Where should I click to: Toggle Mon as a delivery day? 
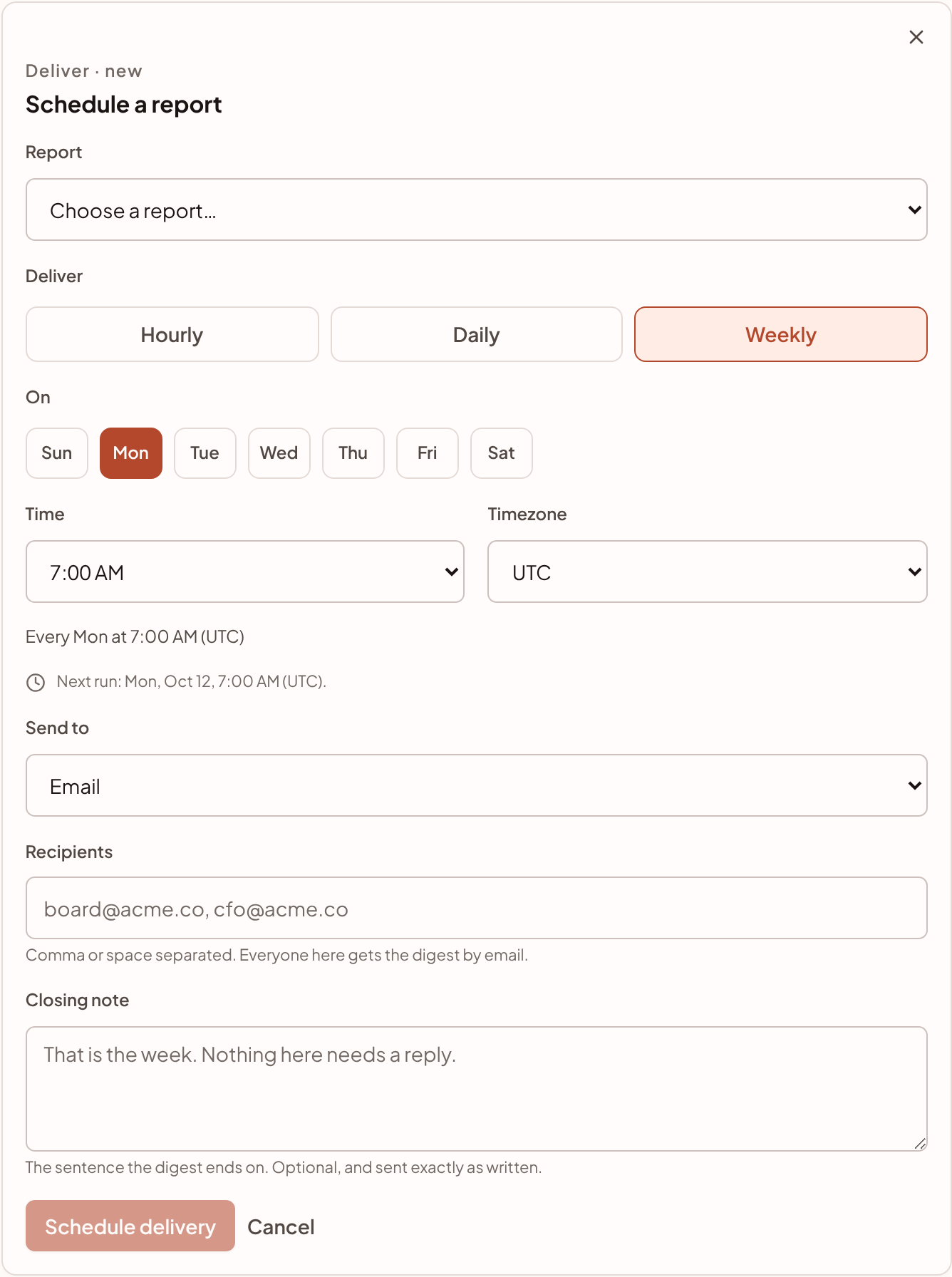[x=131, y=453]
